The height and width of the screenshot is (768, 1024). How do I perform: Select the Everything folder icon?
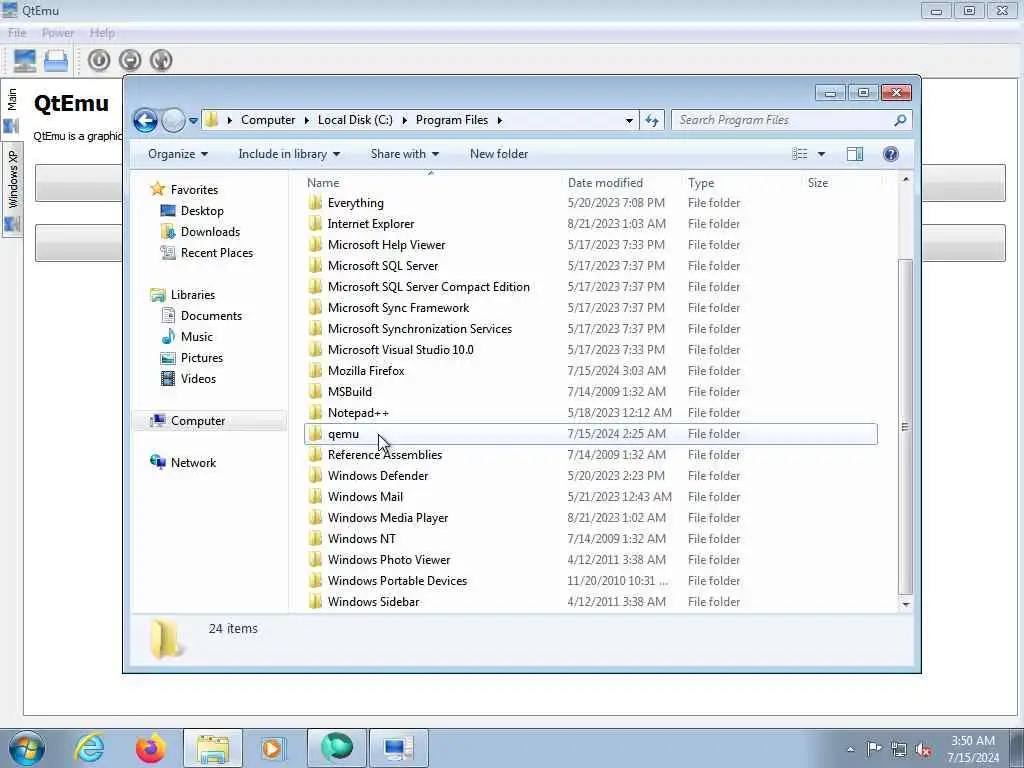(315, 203)
